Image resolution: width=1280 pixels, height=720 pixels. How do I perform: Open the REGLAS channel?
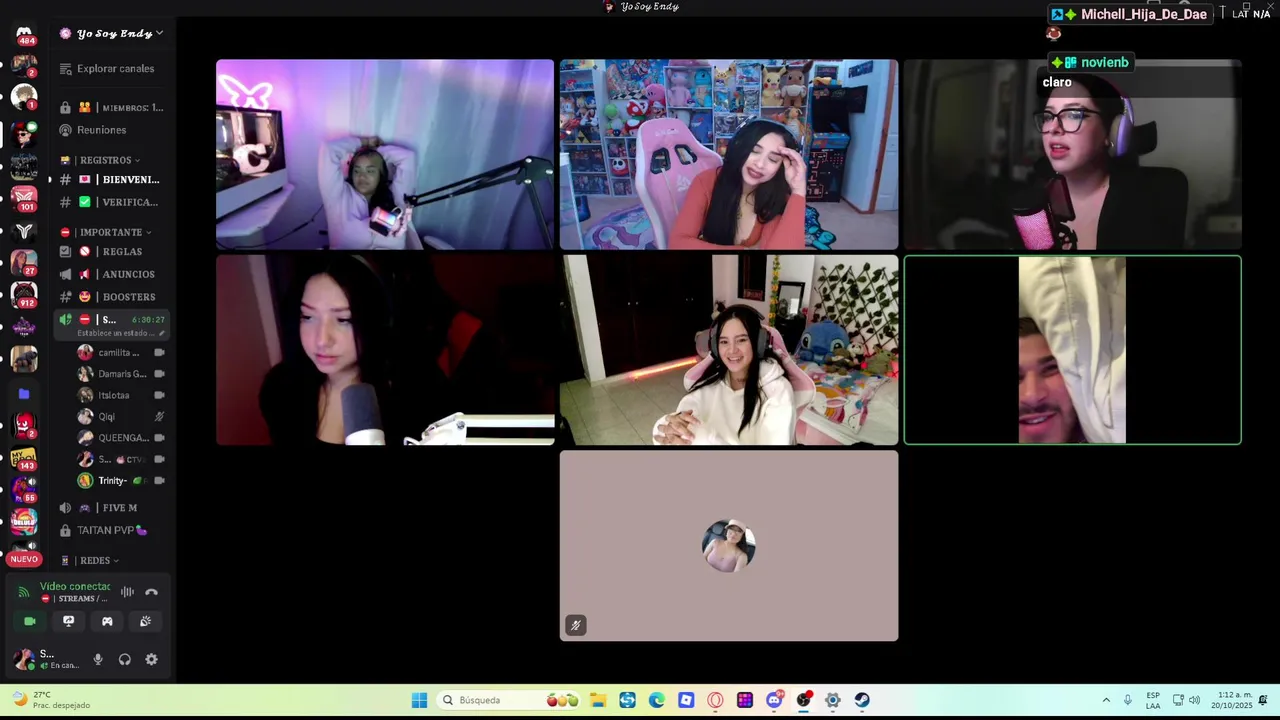[x=111, y=252]
